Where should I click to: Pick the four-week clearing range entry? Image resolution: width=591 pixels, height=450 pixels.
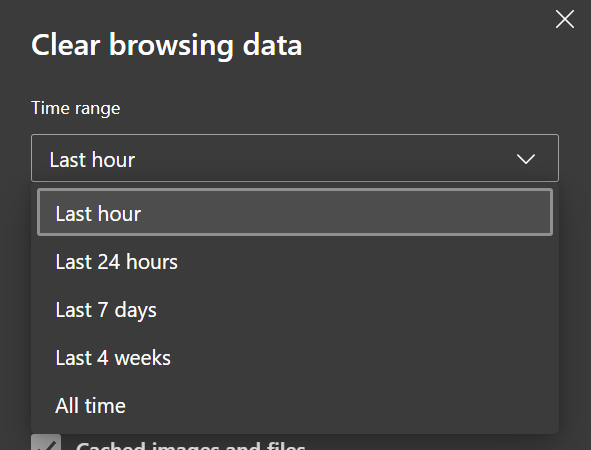click(x=295, y=358)
